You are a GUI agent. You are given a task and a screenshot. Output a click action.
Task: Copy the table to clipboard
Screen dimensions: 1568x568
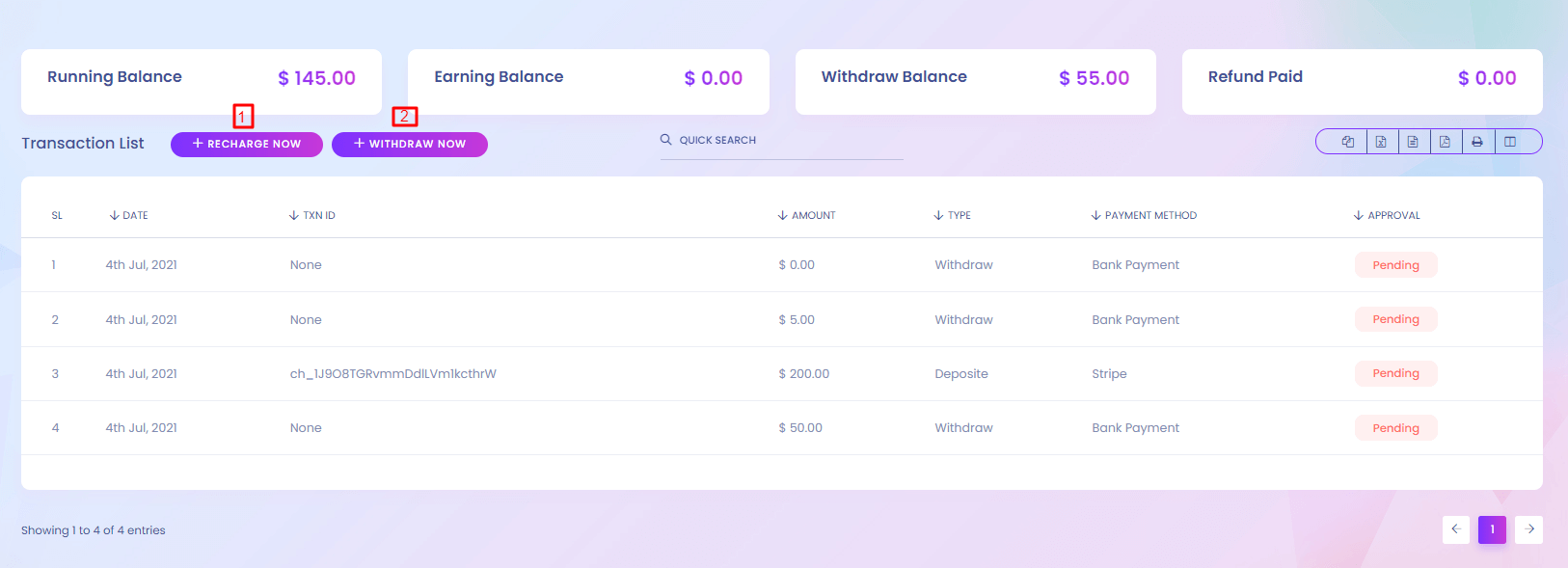[1347, 142]
